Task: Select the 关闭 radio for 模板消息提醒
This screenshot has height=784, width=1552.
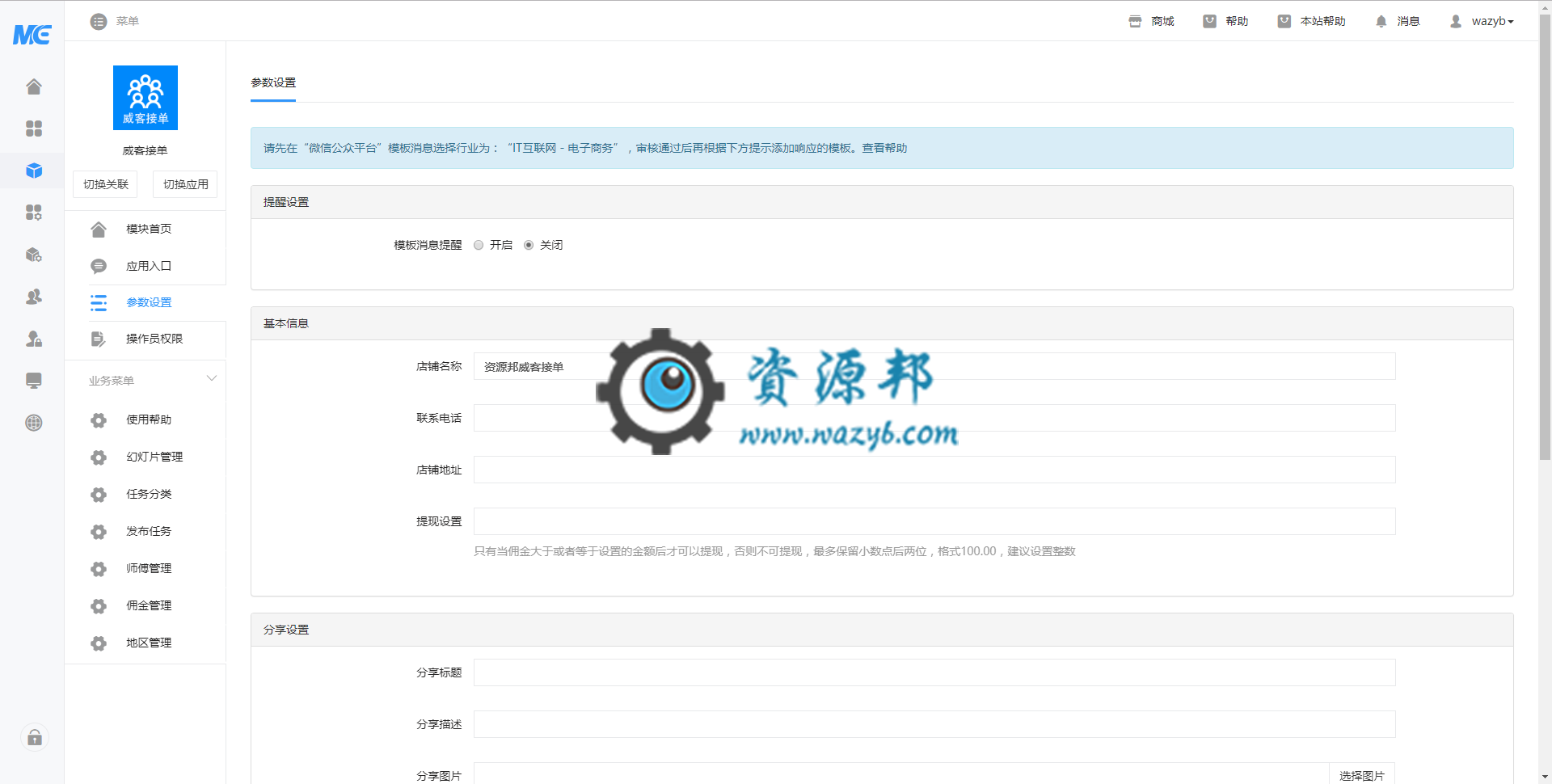Action: (529, 245)
